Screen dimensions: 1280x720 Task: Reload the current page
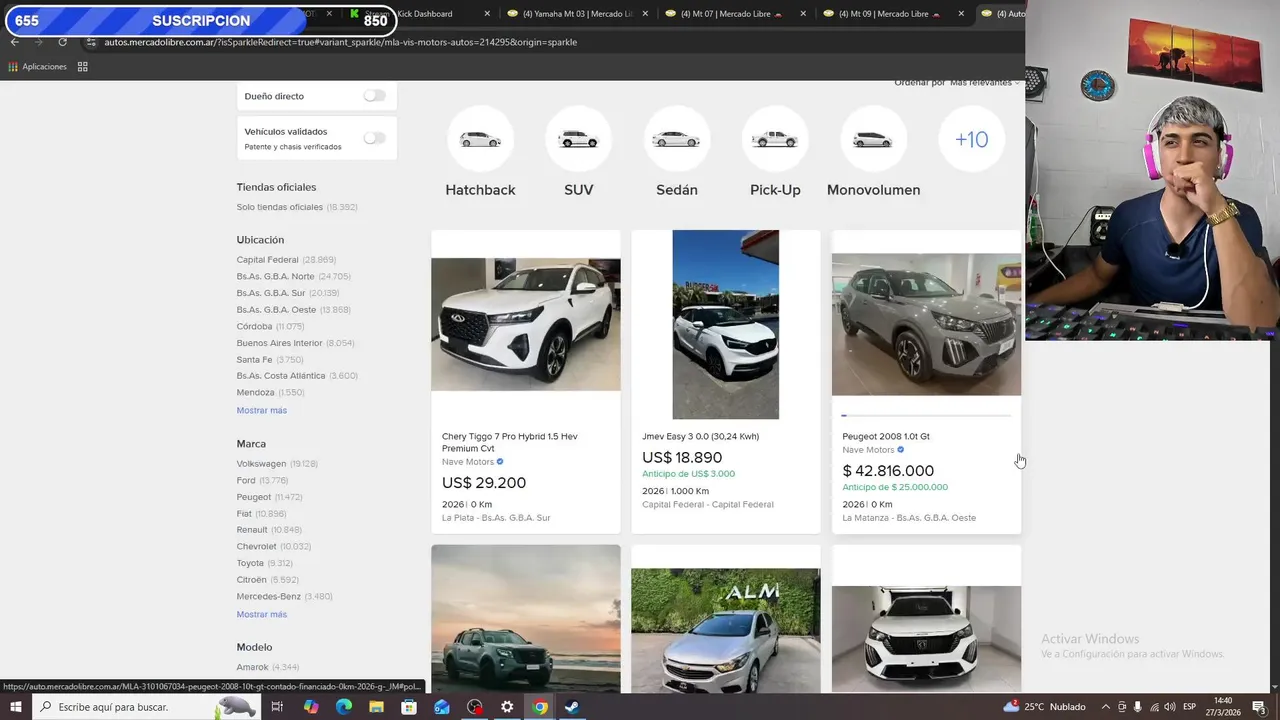point(62,42)
